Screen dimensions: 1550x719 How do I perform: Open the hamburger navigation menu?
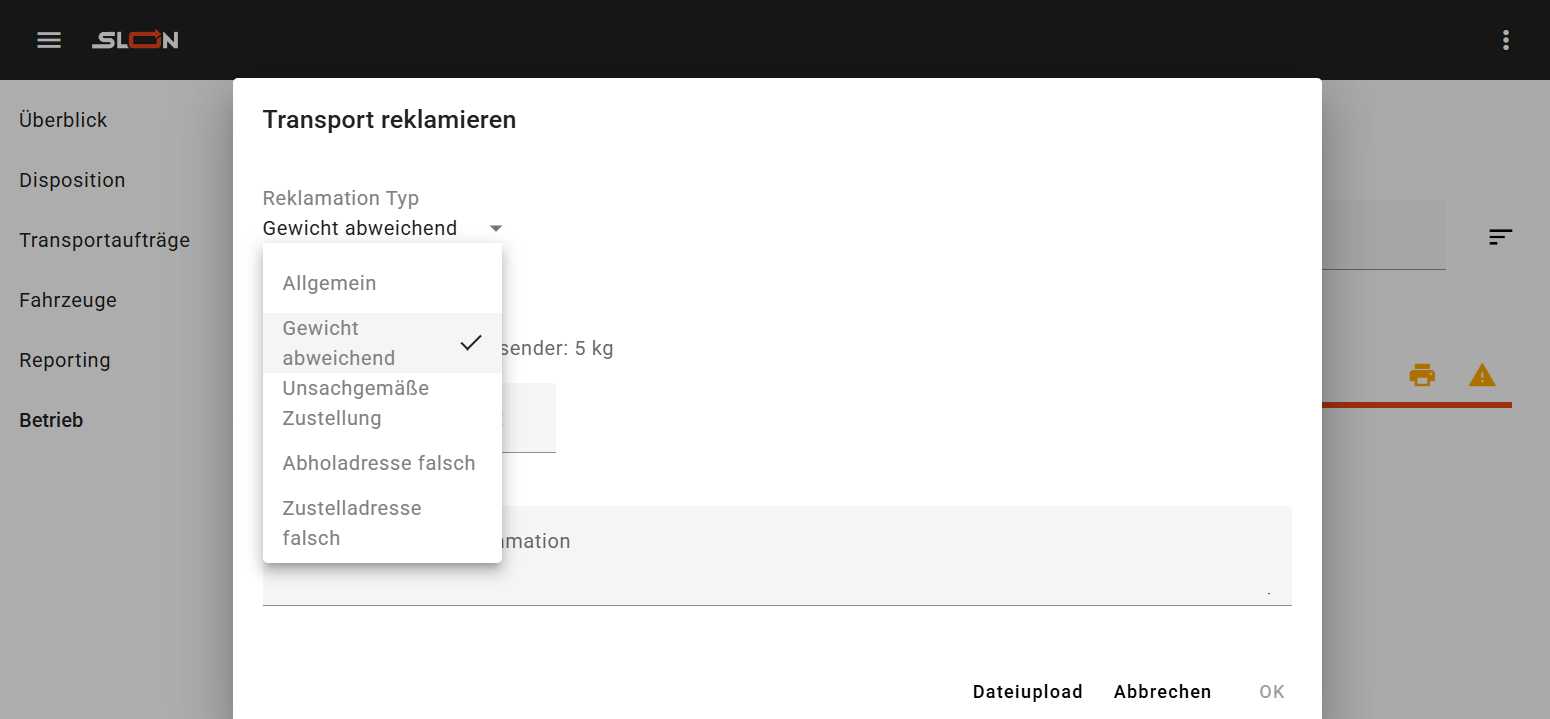49,40
